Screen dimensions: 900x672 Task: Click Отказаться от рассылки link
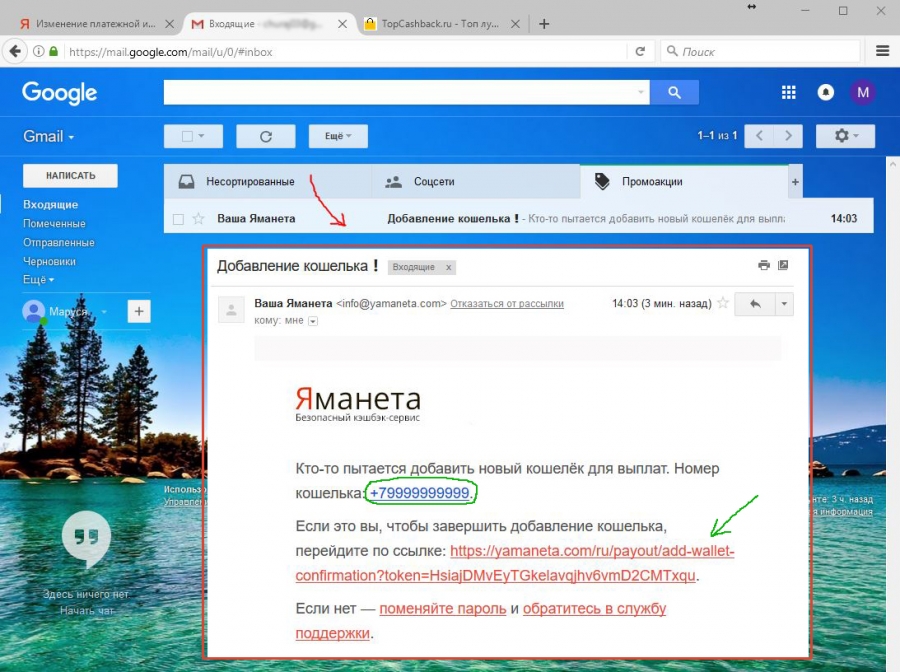(507, 304)
